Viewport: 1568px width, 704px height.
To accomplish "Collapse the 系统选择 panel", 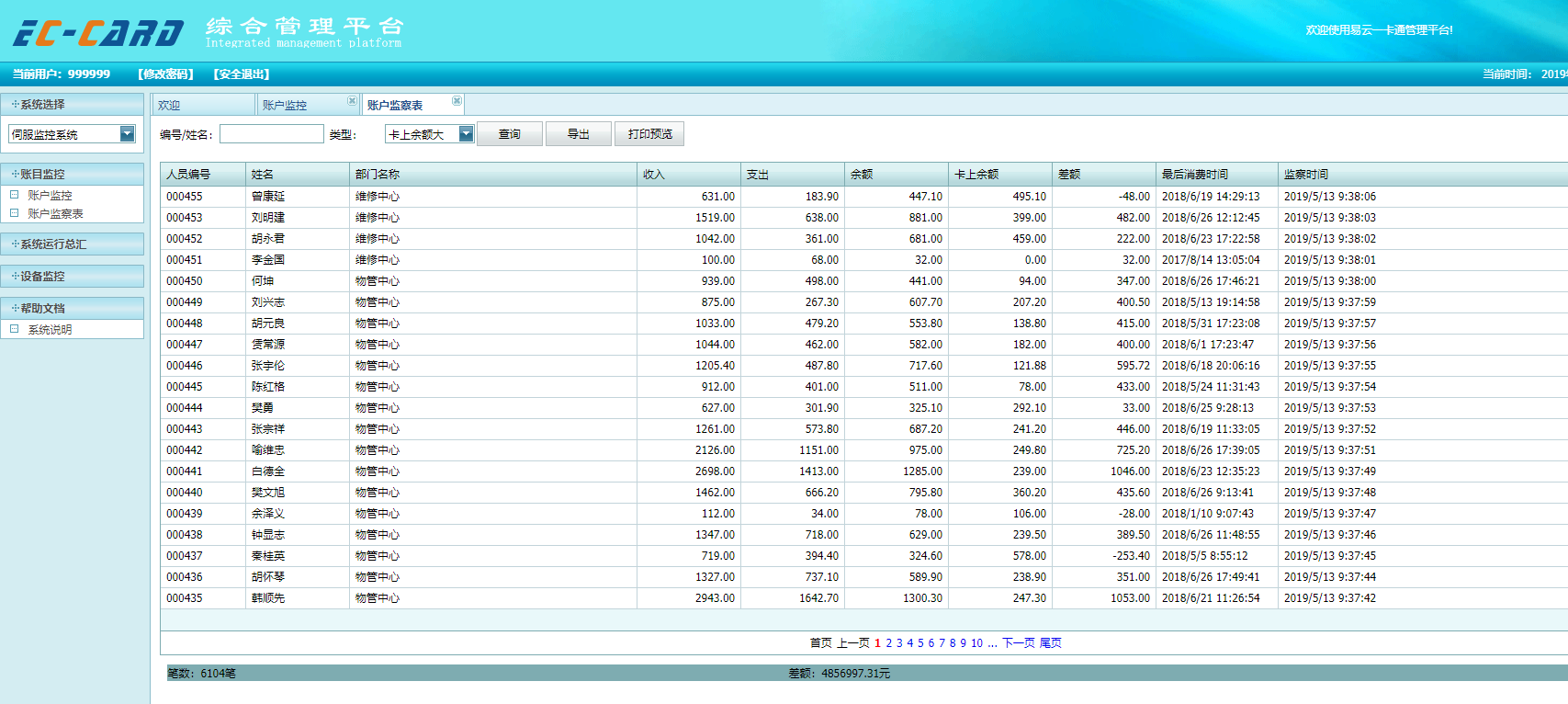I will (x=73, y=105).
